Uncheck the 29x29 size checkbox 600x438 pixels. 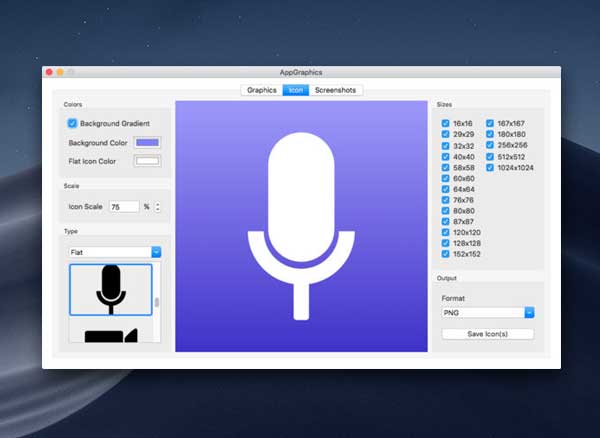pos(445,134)
